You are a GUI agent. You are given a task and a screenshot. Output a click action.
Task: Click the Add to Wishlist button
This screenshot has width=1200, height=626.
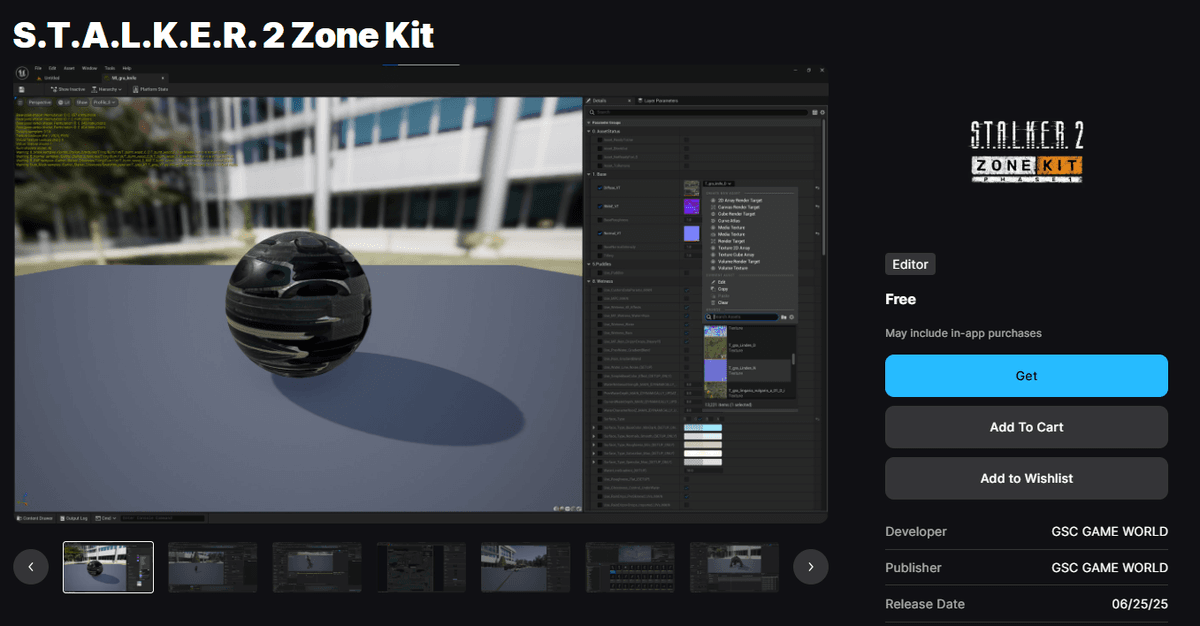click(1026, 478)
